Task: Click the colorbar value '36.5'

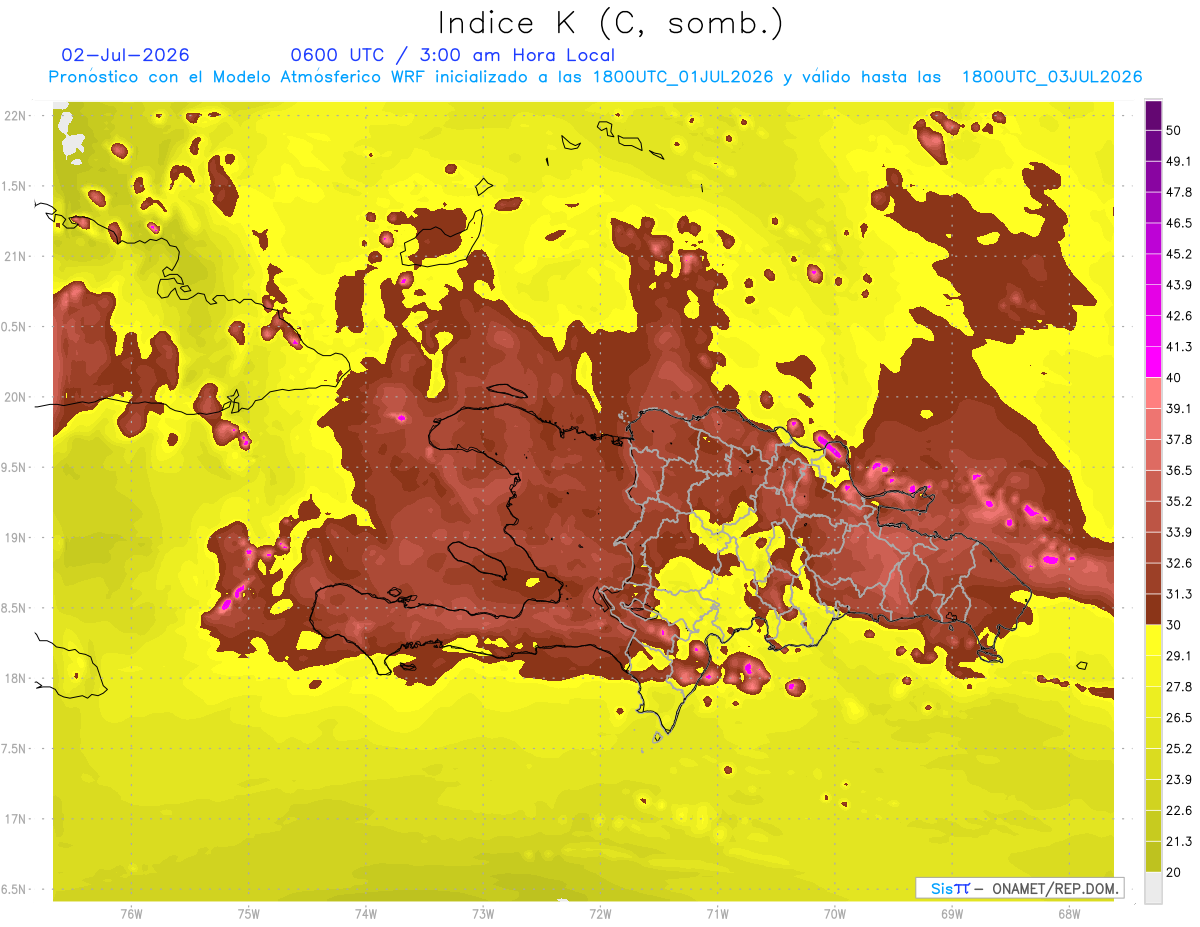Action: pos(1179,470)
